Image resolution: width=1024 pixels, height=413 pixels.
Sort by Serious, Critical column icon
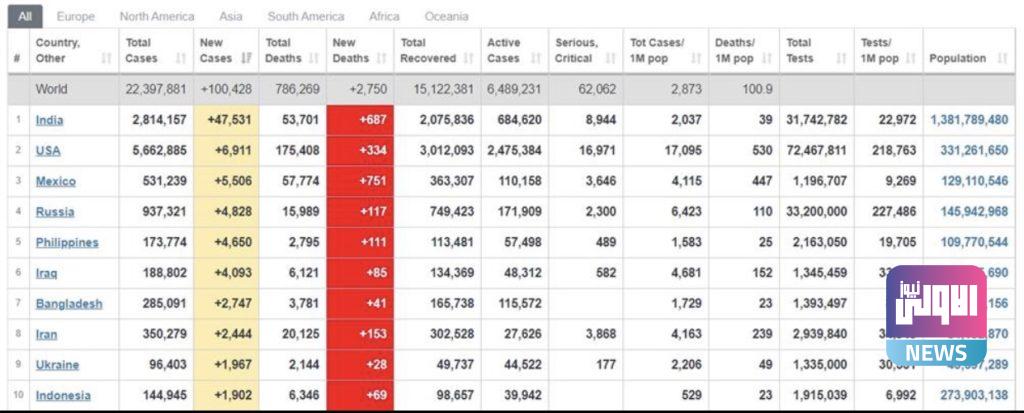pyautogui.click(x=609, y=58)
